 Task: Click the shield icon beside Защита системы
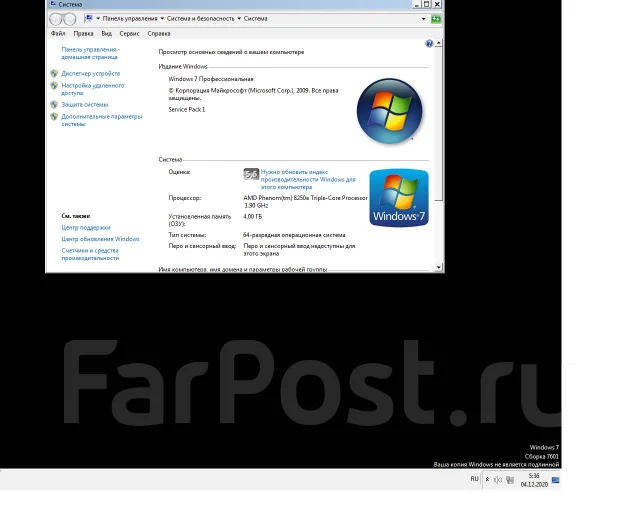click(x=54, y=105)
